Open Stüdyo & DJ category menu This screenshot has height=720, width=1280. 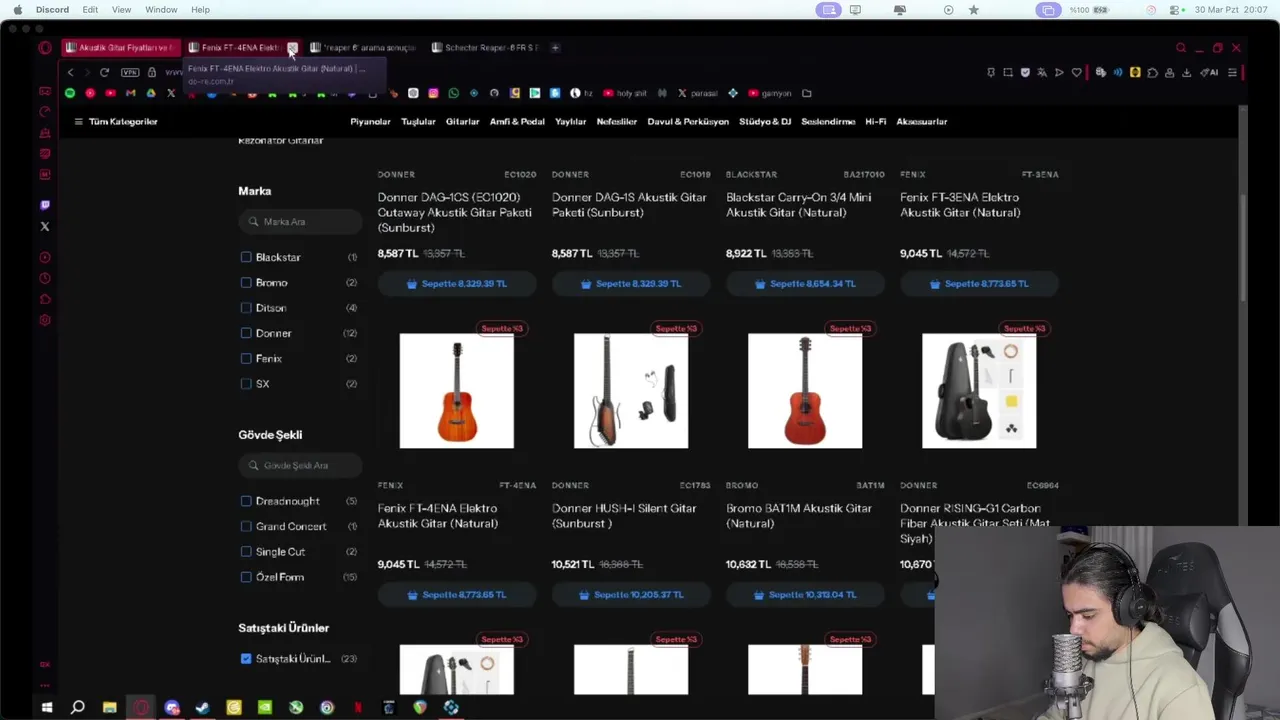[765, 121]
